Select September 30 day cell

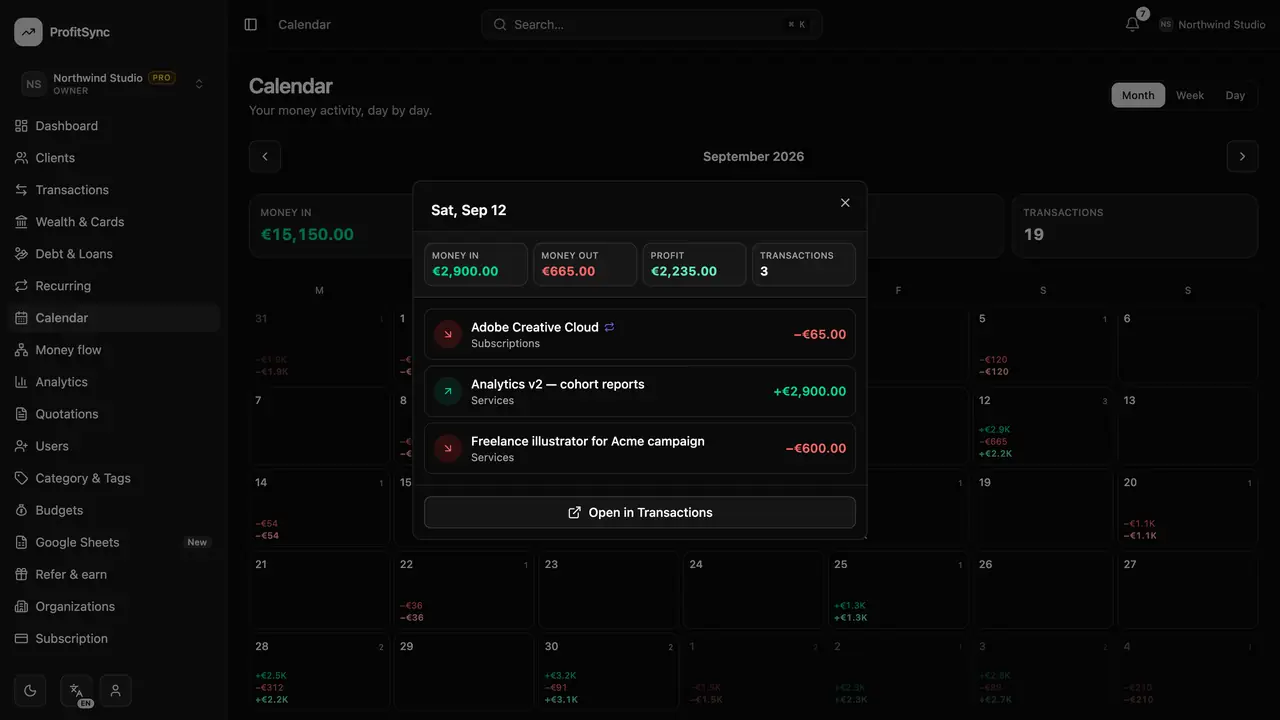609,672
